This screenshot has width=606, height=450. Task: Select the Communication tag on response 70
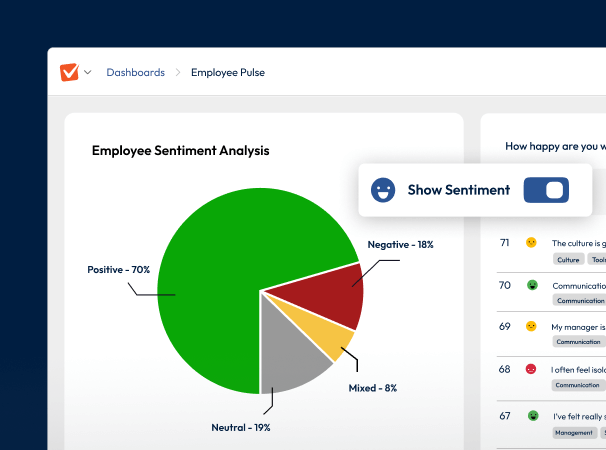579,300
